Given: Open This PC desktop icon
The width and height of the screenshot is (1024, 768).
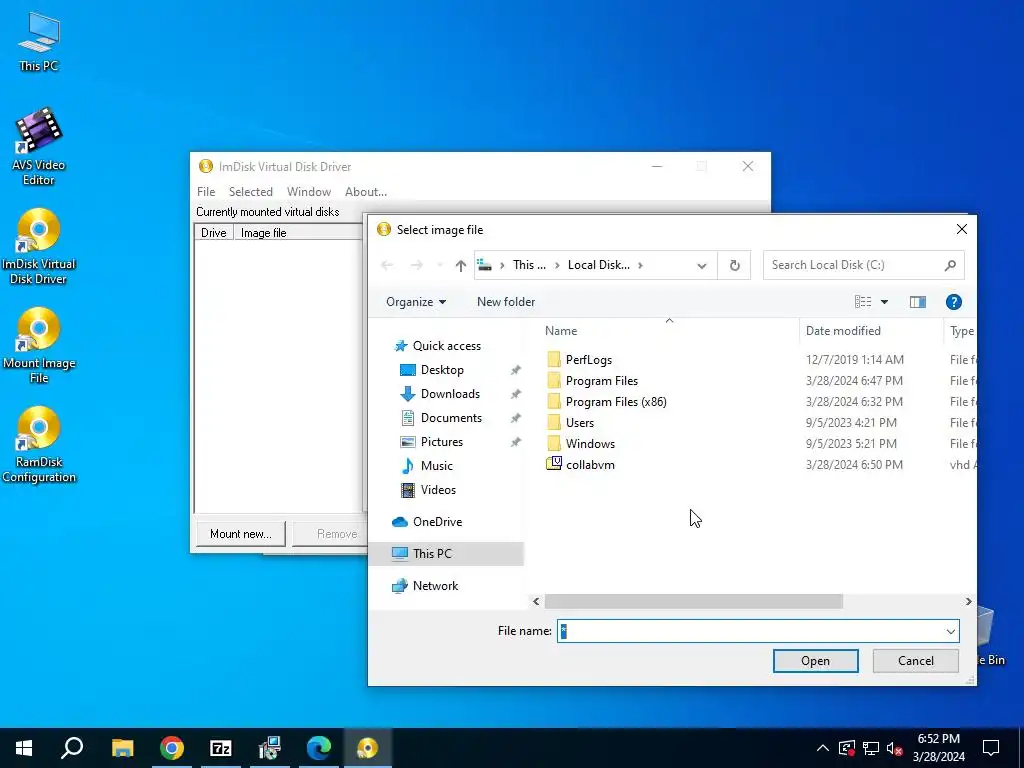Looking at the screenshot, I should pyautogui.click(x=39, y=41).
